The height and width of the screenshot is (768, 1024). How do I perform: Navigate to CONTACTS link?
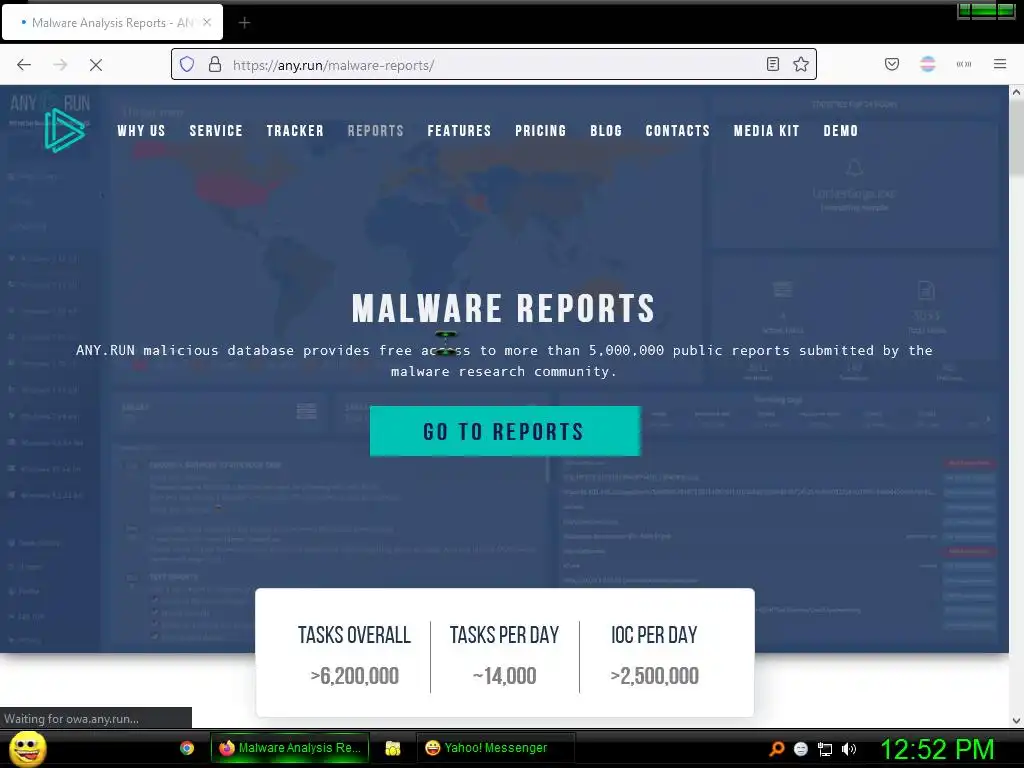[678, 131]
